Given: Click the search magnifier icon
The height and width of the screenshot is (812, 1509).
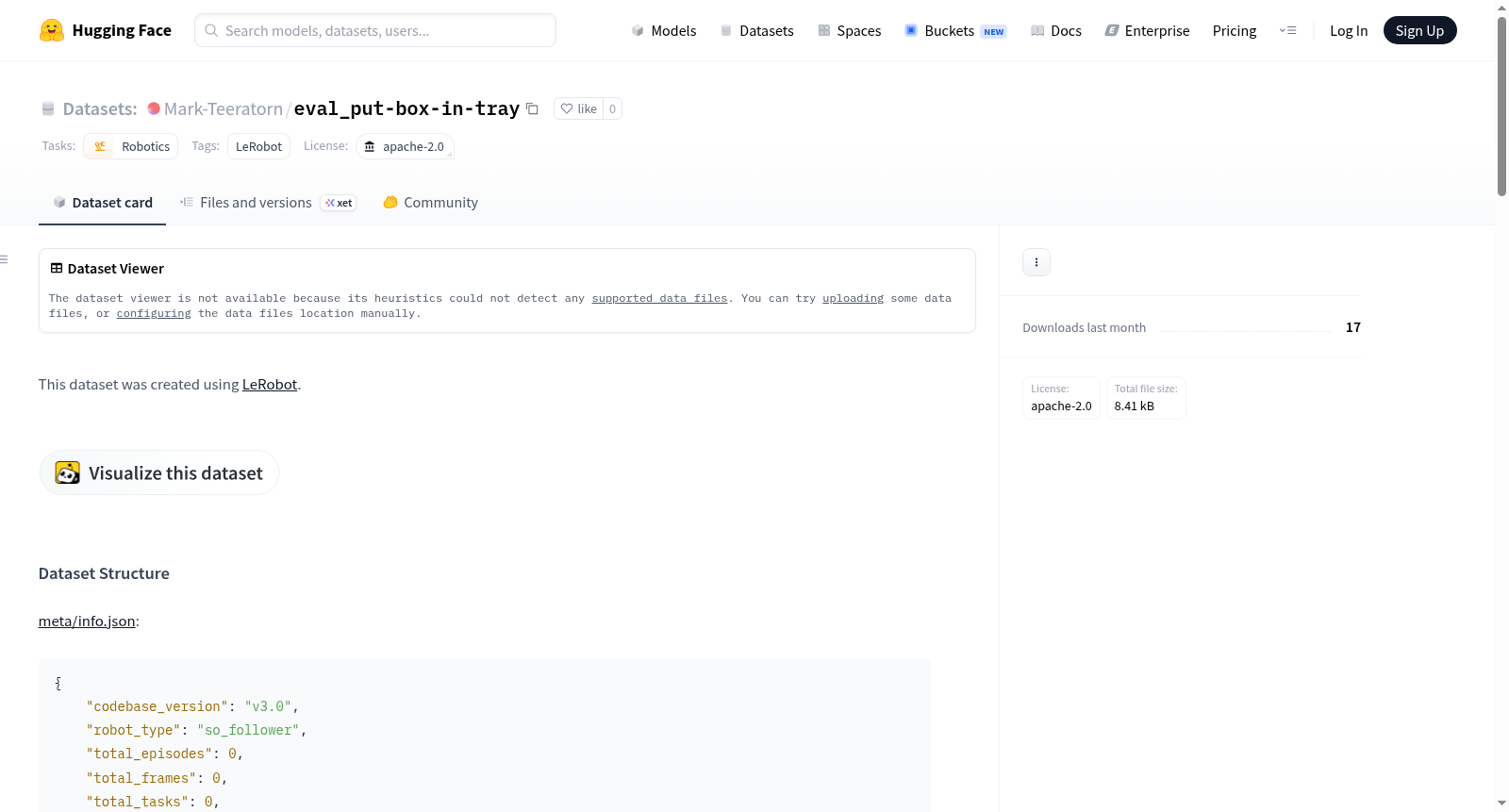Looking at the screenshot, I should pyautogui.click(x=211, y=30).
